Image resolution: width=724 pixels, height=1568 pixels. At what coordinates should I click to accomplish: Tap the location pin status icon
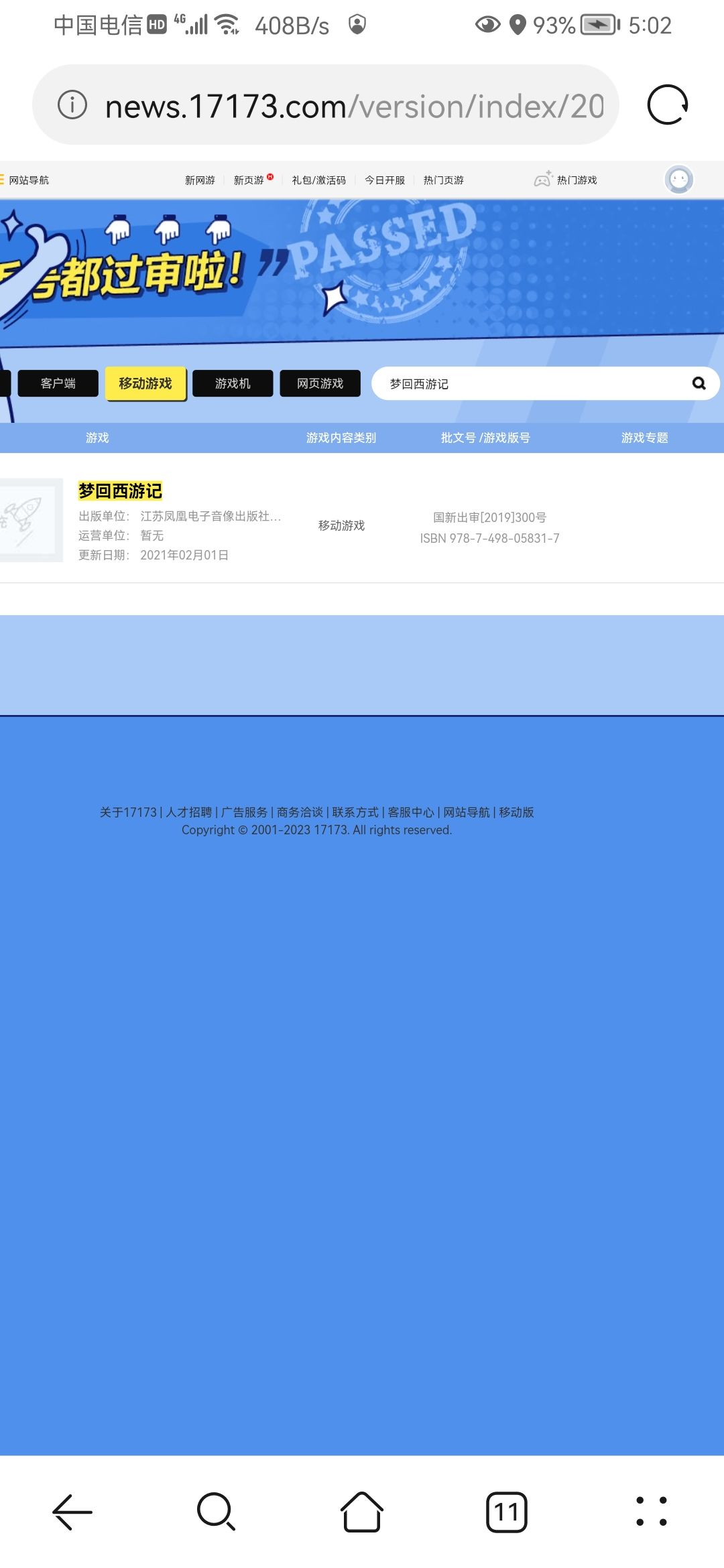[518, 25]
